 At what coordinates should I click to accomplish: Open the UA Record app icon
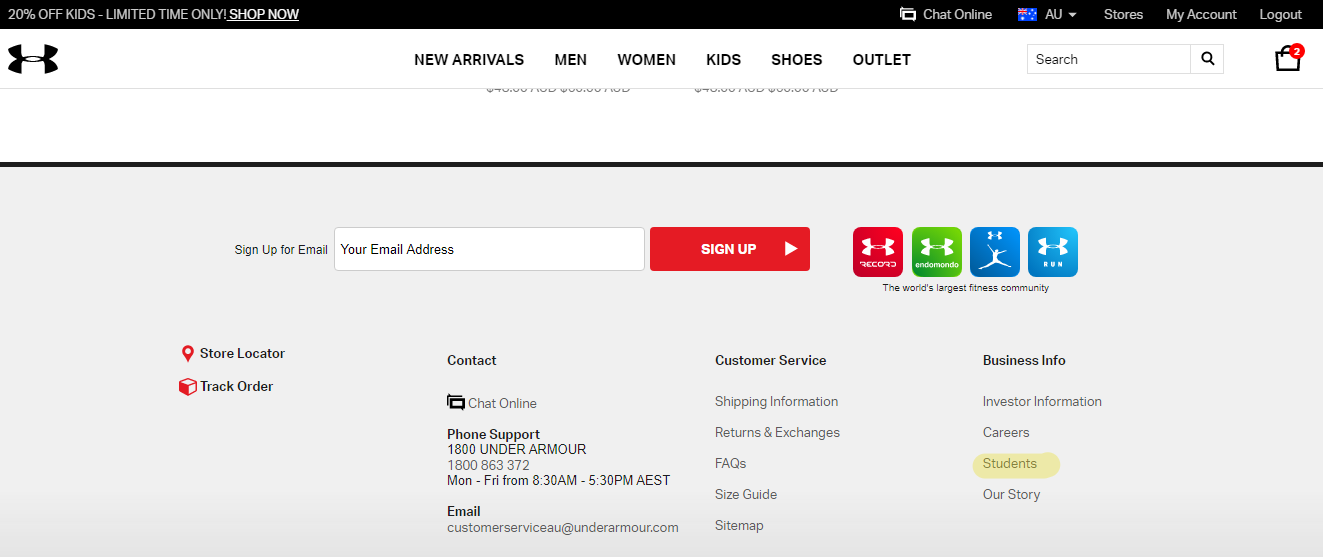click(878, 252)
